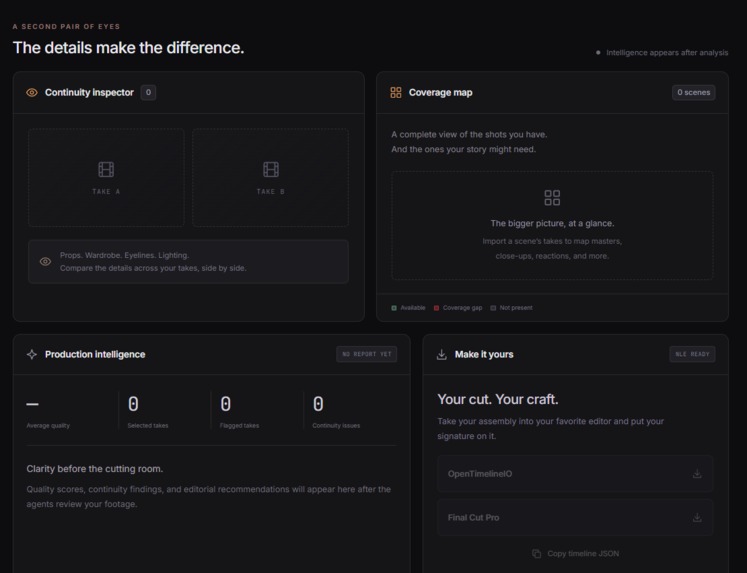Click the NLE READY badge
The height and width of the screenshot is (573, 747).
692,354
